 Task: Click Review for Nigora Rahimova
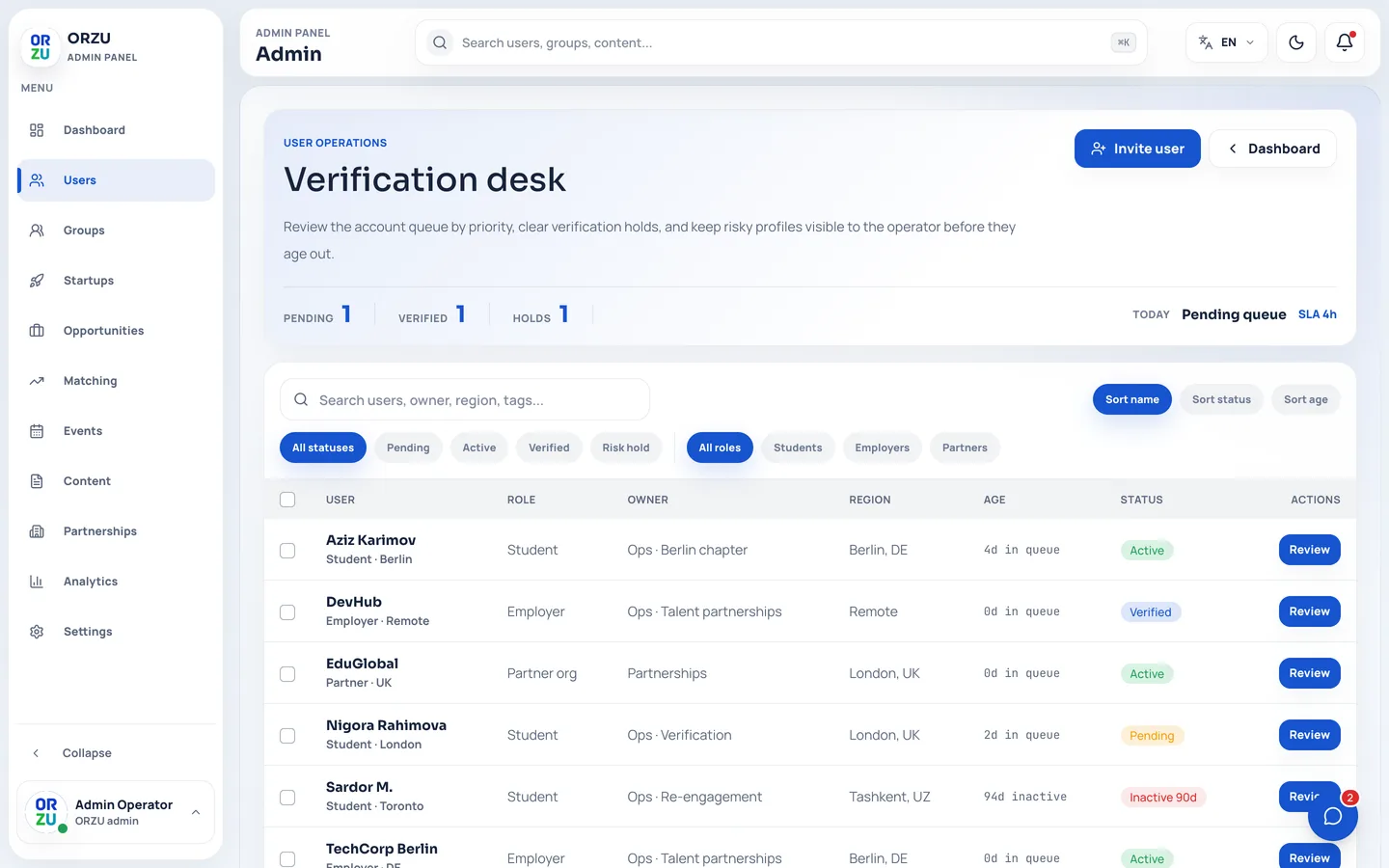pyautogui.click(x=1309, y=735)
